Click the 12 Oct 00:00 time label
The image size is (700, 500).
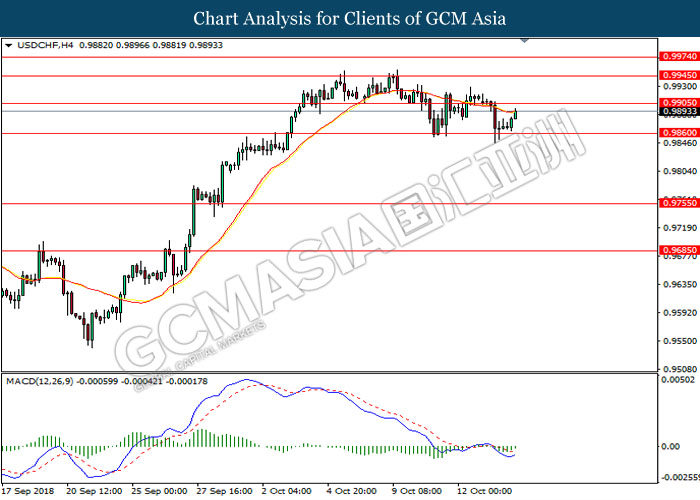(x=485, y=491)
